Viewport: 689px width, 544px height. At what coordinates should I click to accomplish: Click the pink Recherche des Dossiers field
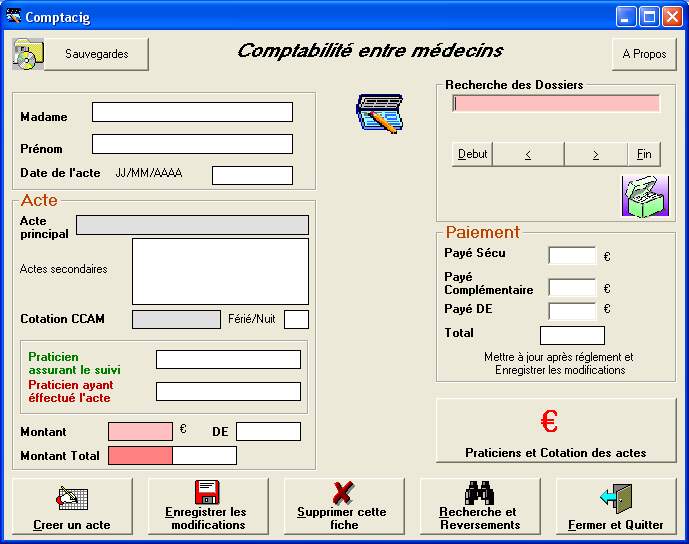tap(556, 104)
